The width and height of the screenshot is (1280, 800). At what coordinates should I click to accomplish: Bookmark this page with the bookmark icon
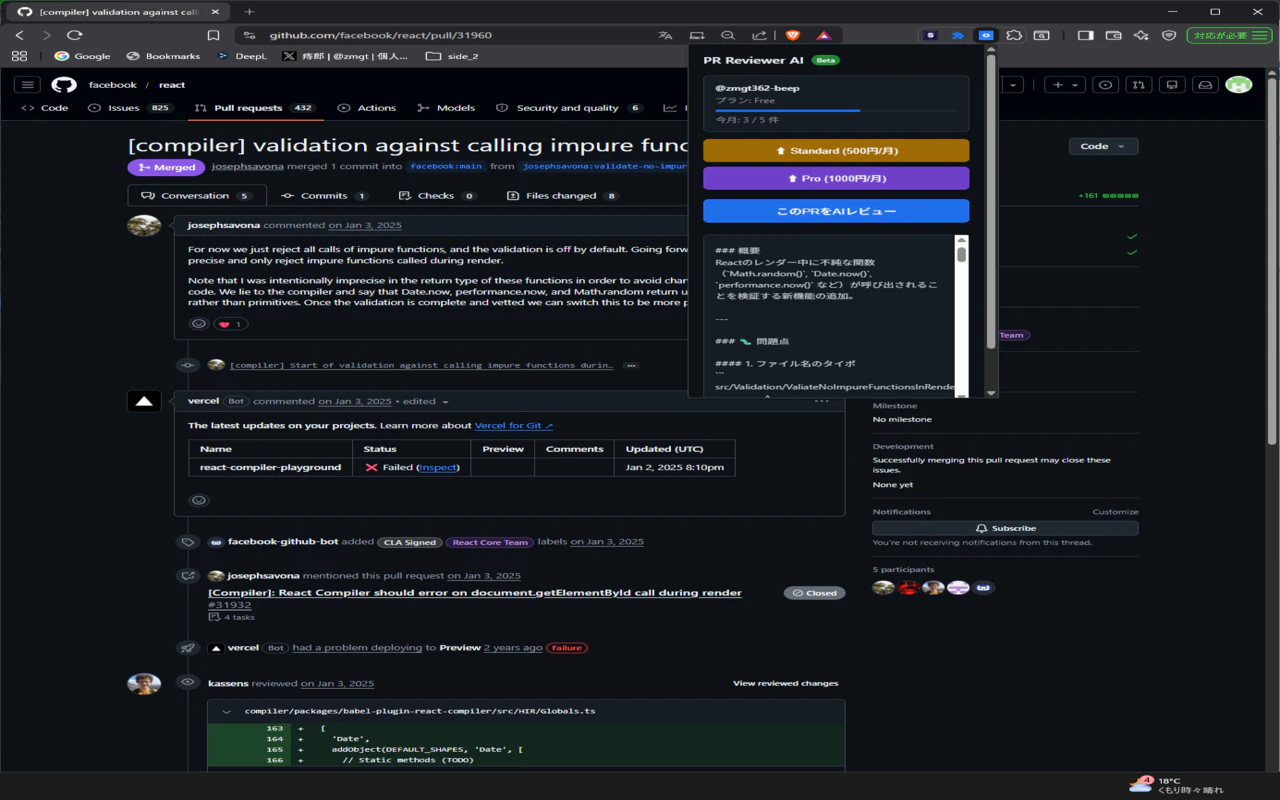(x=213, y=35)
